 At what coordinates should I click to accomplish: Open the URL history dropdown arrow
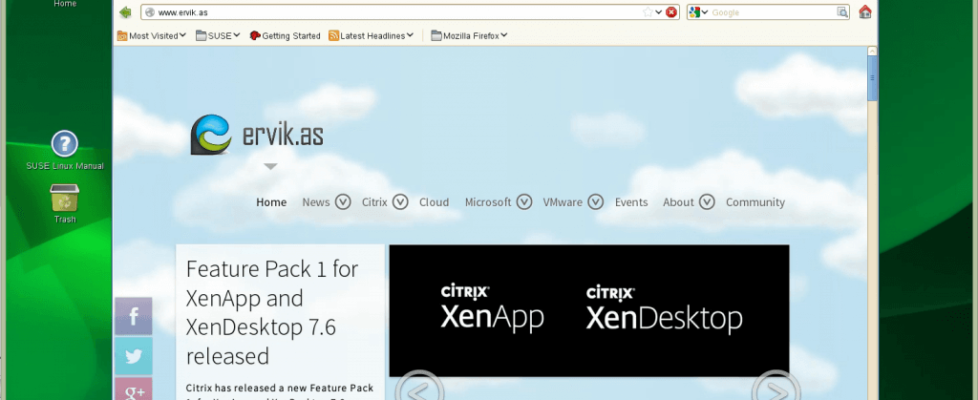[659, 12]
